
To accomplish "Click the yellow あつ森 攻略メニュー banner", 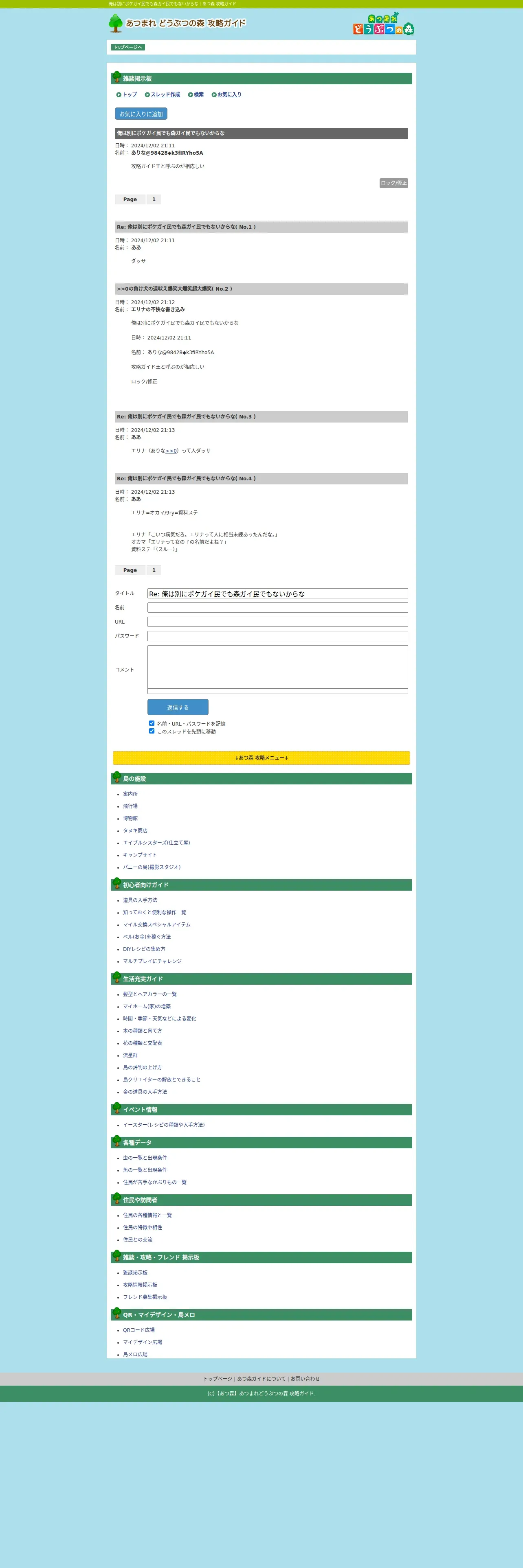I will [261, 758].
